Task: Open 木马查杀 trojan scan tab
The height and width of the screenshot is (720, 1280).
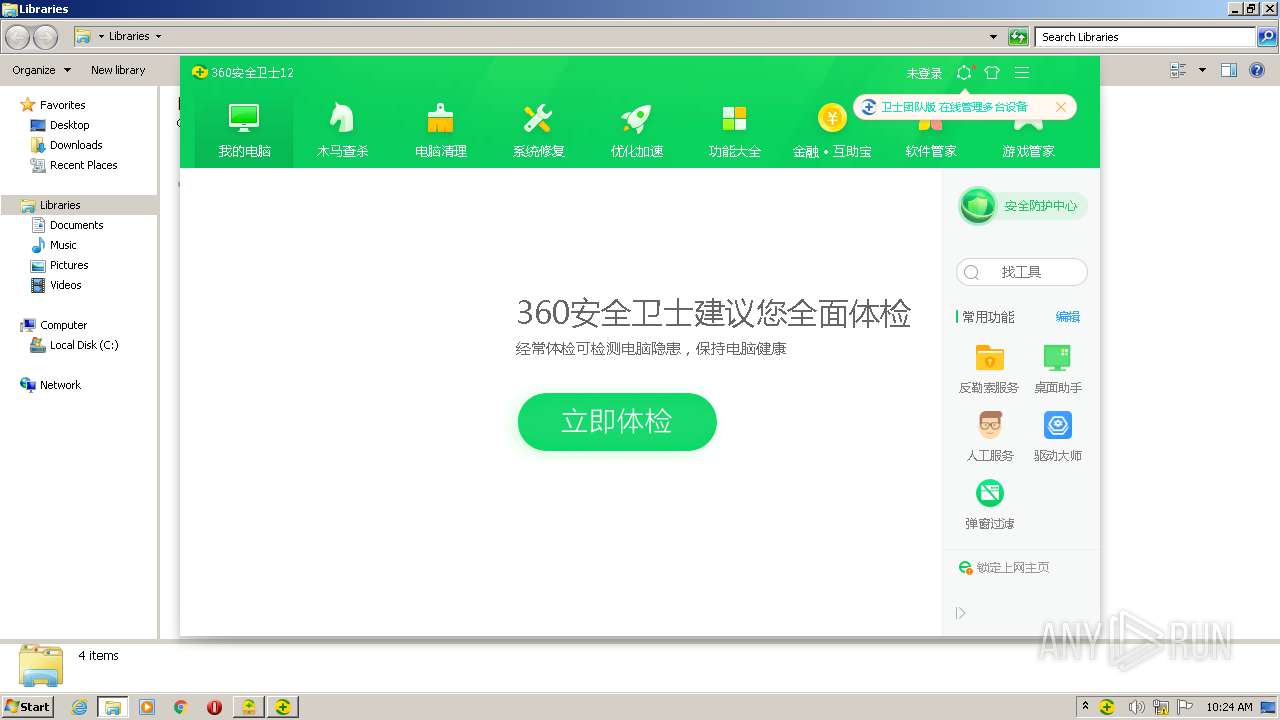Action: click(342, 131)
